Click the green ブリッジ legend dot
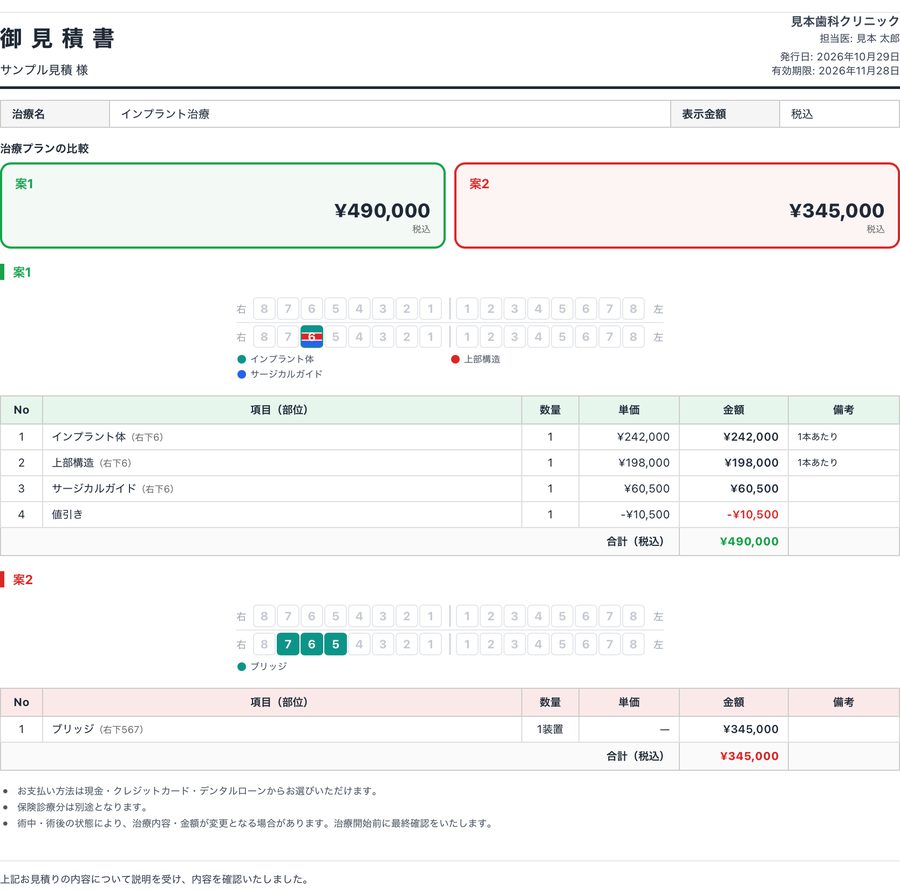This screenshot has width=900, height=890. pyautogui.click(x=242, y=666)
